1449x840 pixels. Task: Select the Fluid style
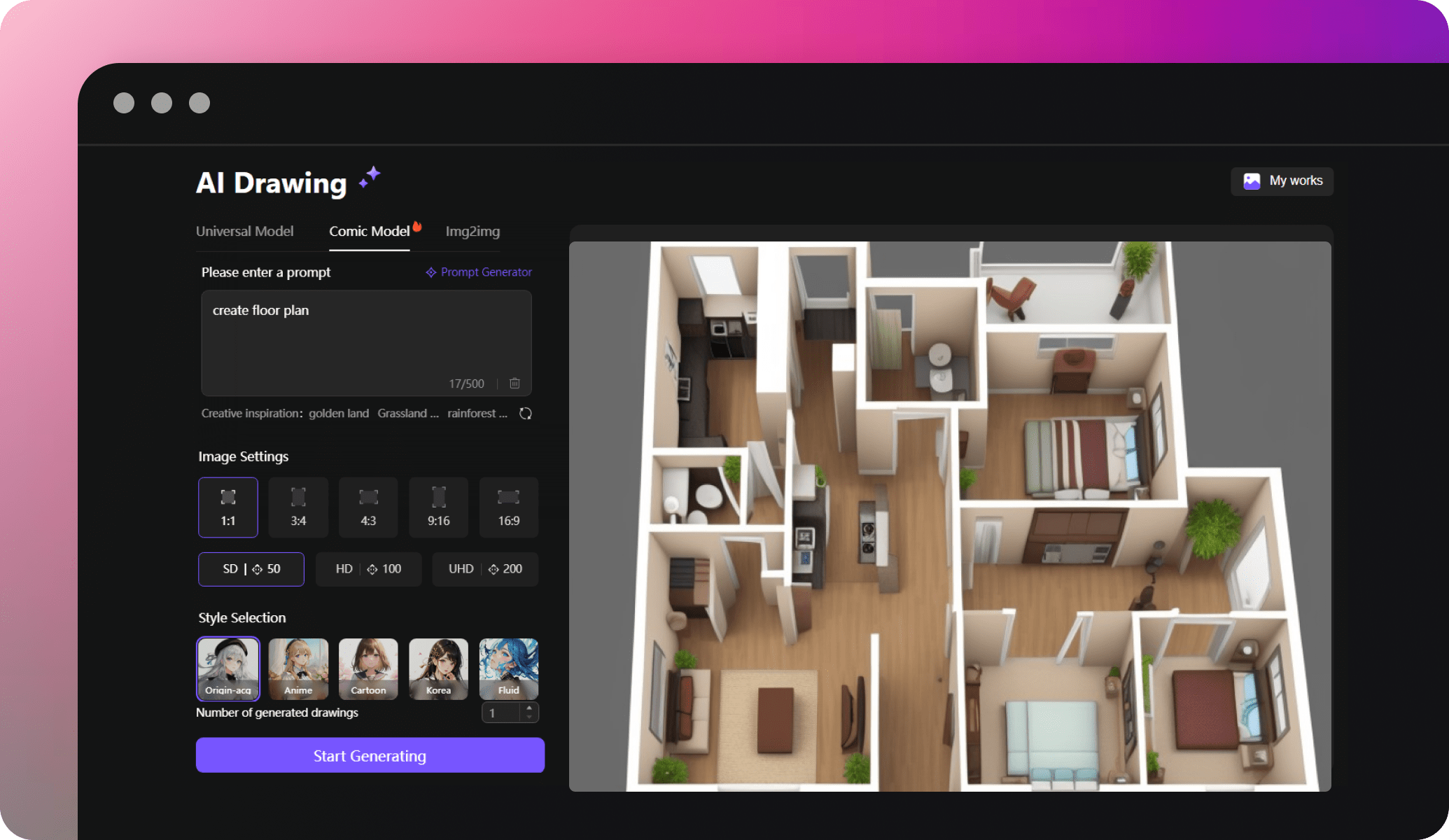coord(508,669)
